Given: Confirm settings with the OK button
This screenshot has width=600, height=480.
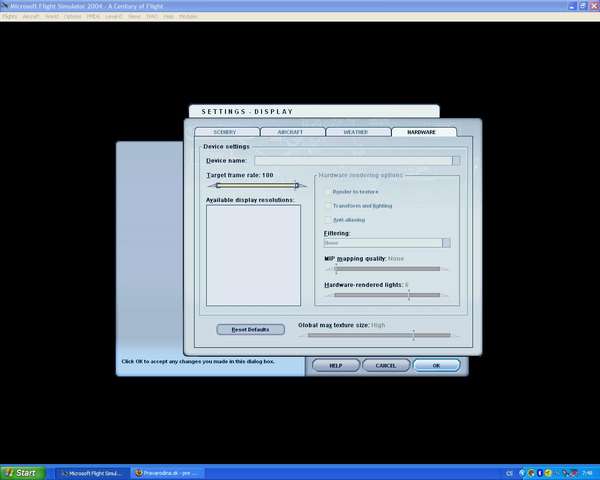Looking at the screenshot, I should click(436, 366).
